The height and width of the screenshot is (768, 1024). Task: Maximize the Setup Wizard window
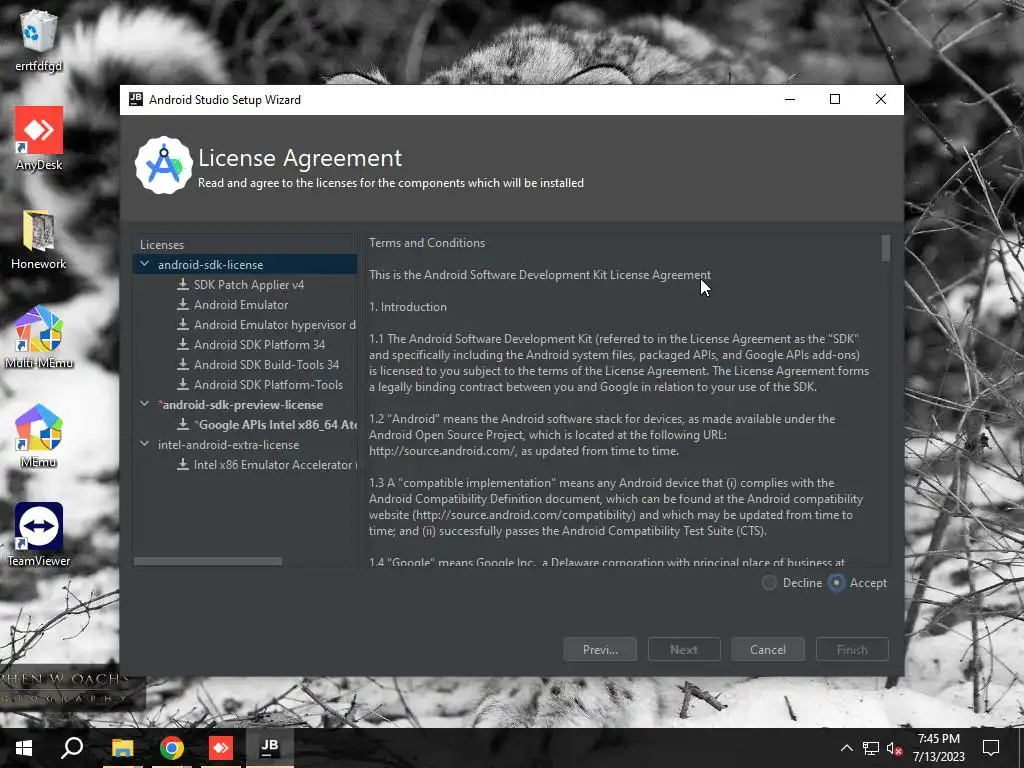pyautogui.click(x=835, y=99)
